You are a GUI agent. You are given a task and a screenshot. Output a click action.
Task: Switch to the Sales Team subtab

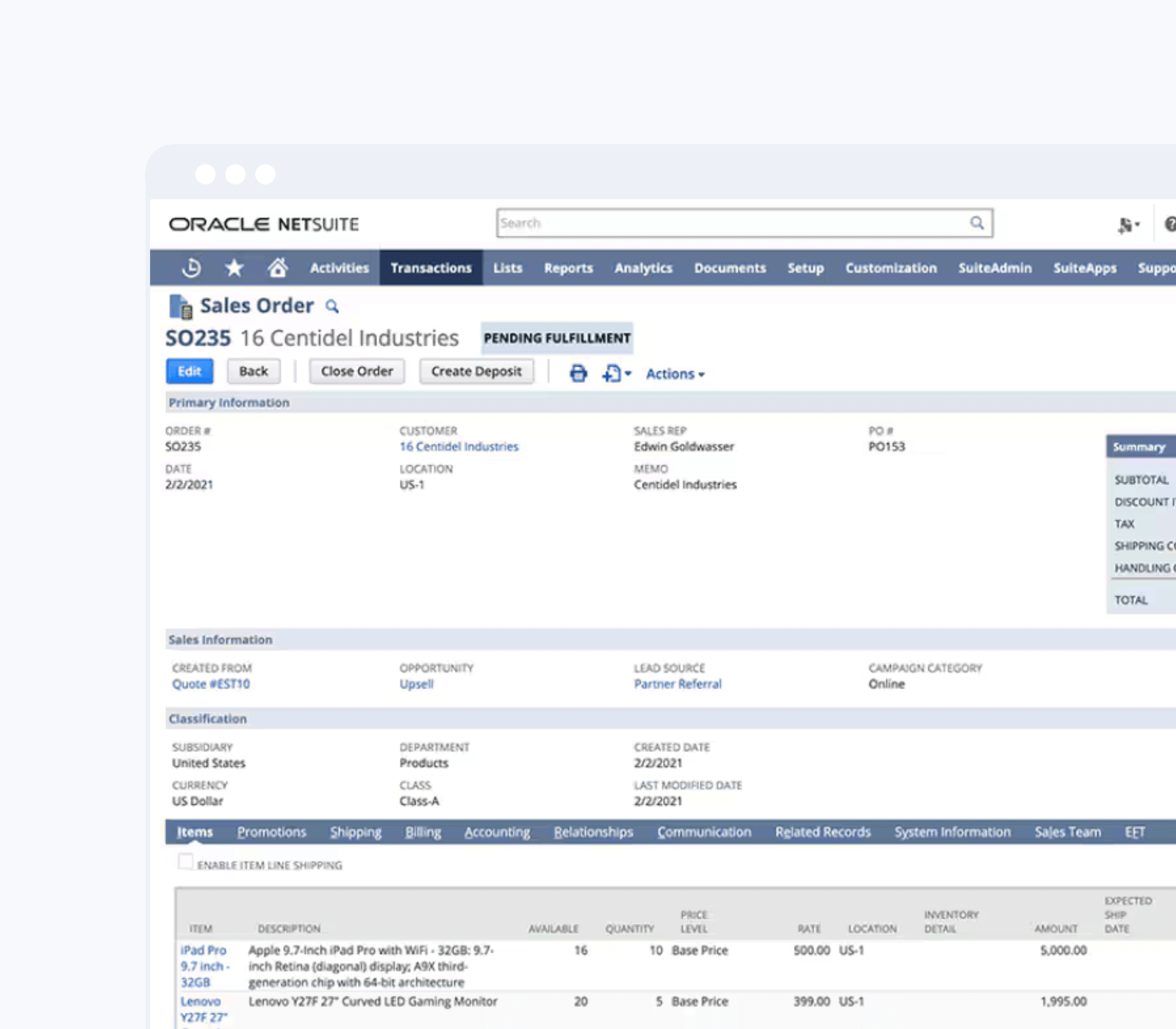[1068, 832]
